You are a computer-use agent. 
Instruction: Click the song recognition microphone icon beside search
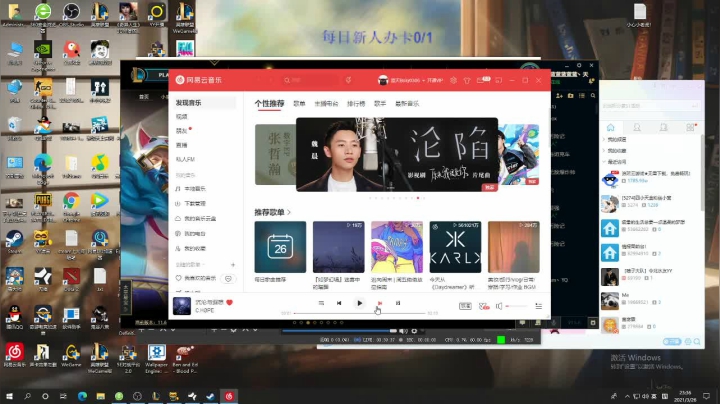point(348,80)
